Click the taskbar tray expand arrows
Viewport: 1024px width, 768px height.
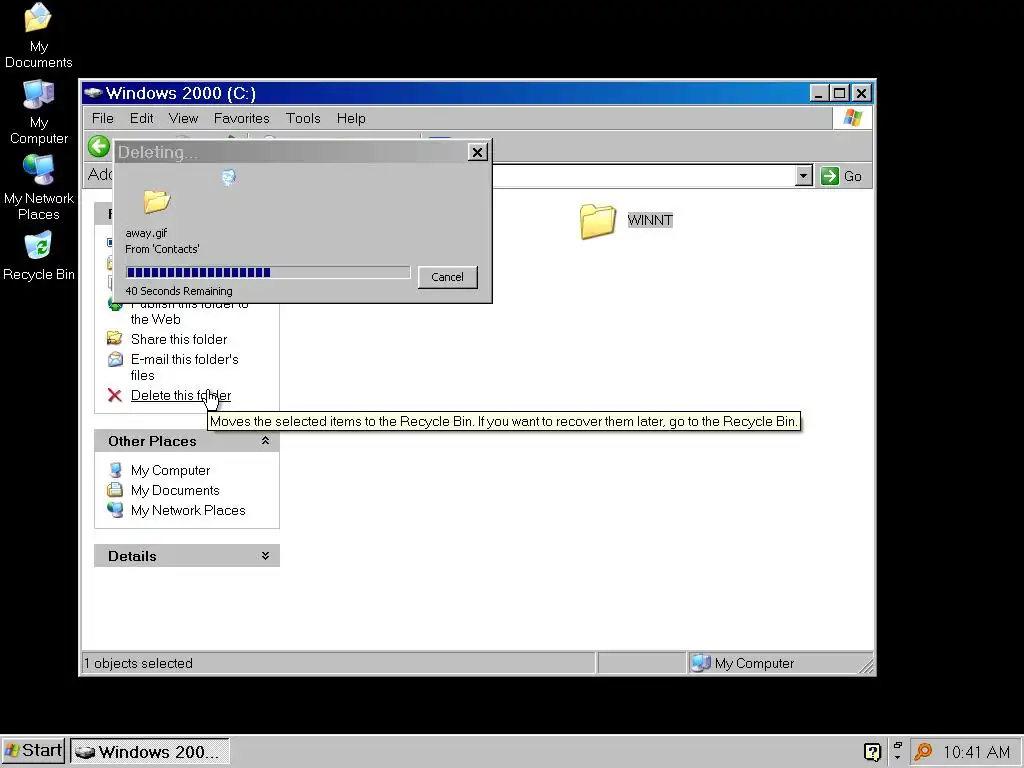[897, 751]
